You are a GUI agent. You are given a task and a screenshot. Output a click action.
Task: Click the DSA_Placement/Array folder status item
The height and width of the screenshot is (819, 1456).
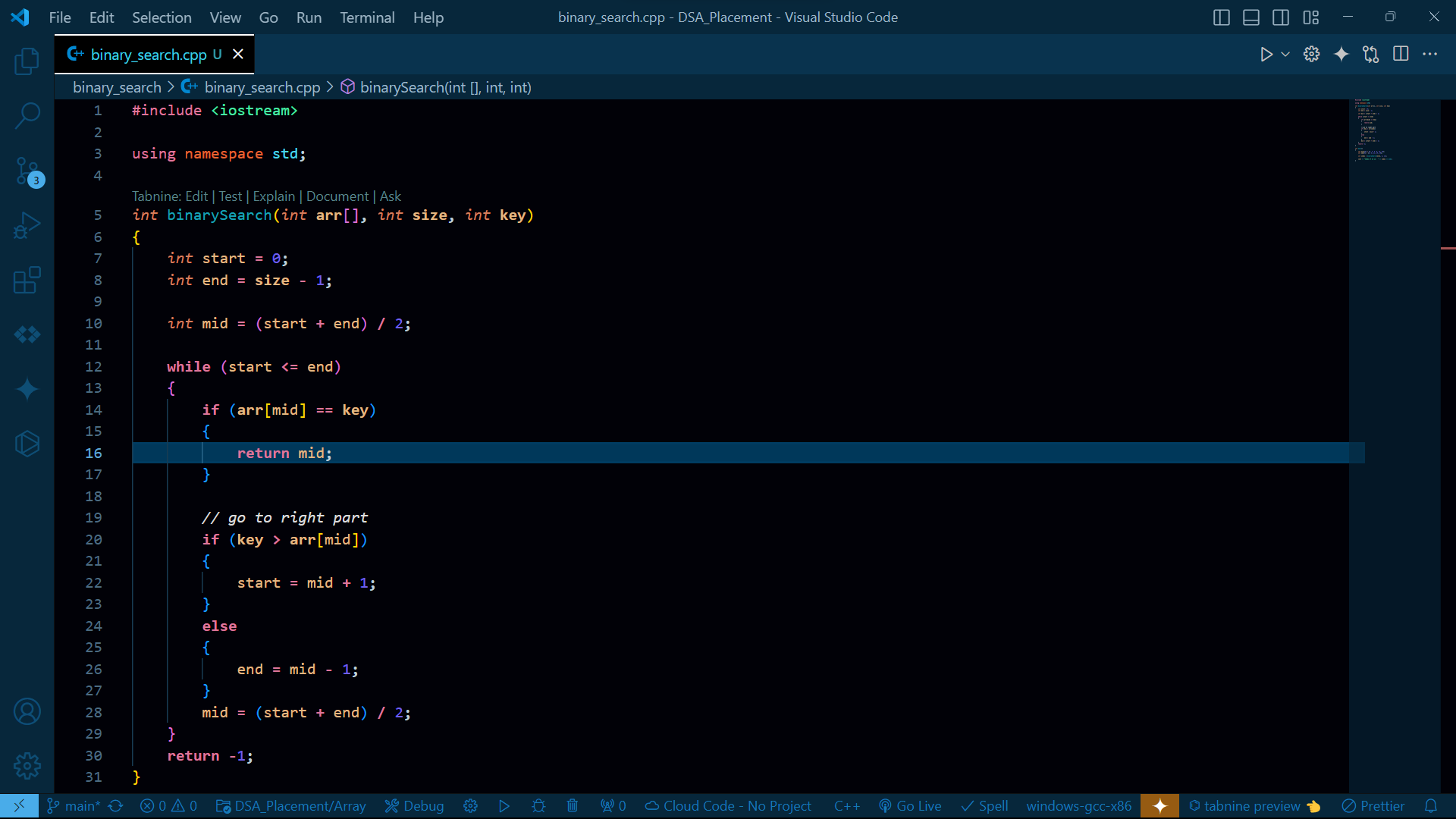click(291, 806)
